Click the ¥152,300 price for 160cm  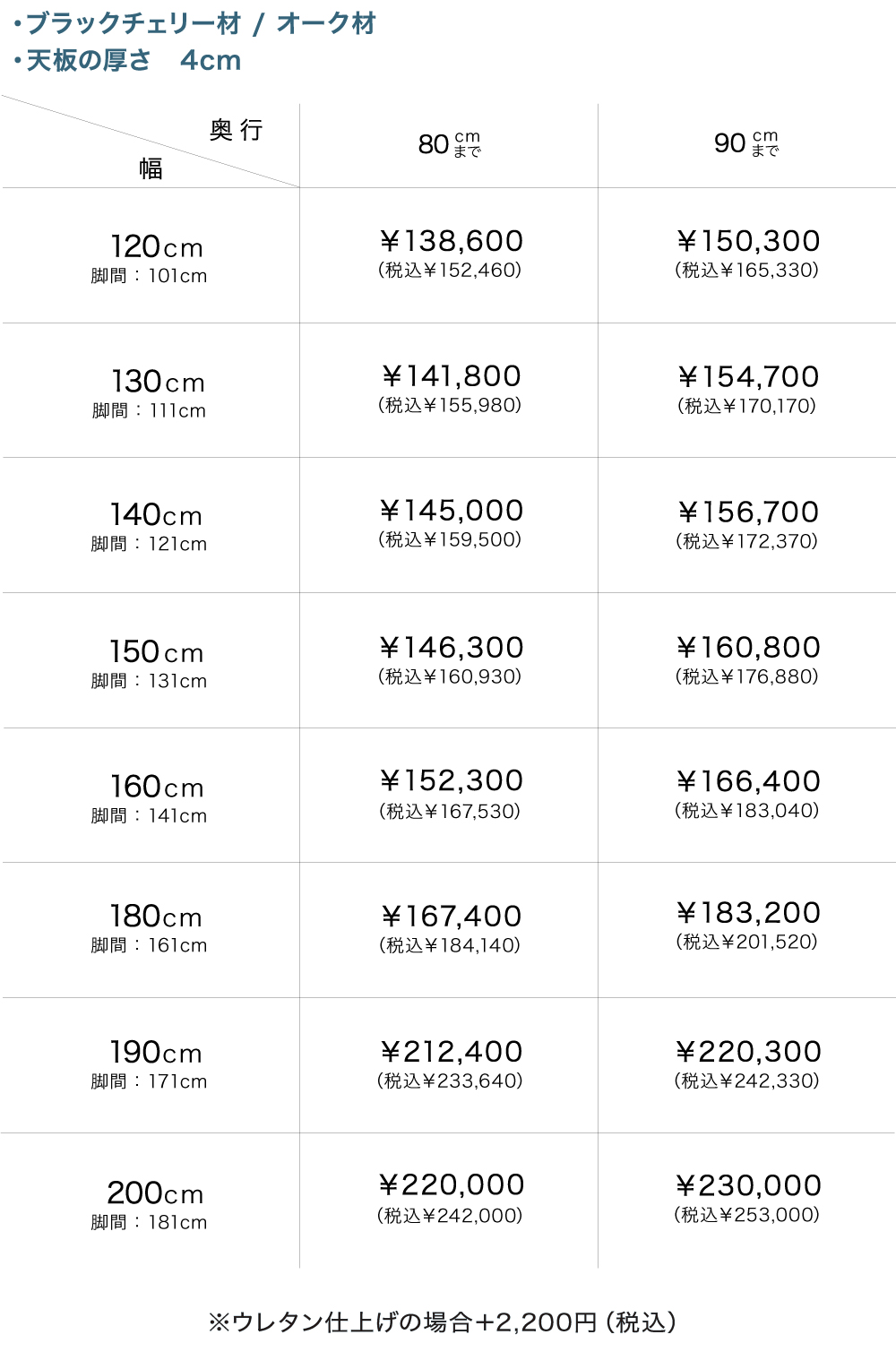pos(451,781)
